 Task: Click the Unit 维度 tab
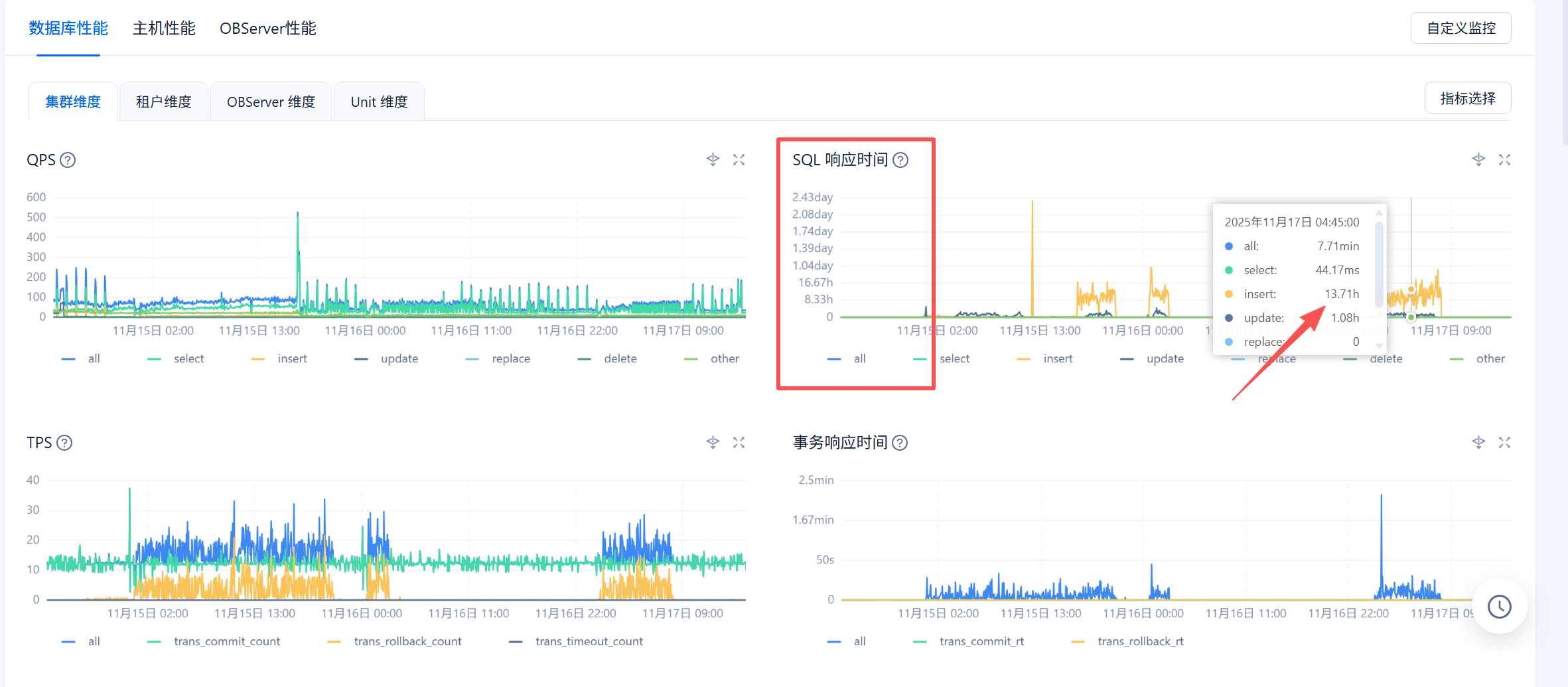379,102
